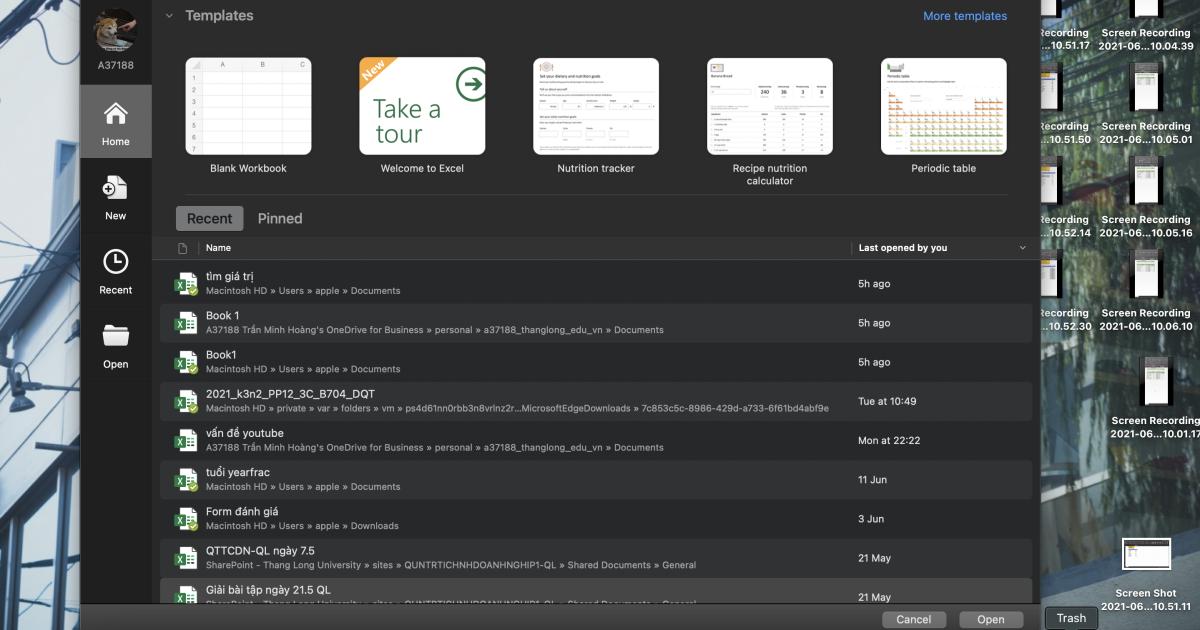The width and height of the screenshot is (1200, 630).
Task: Click Excel icon for QTTCDN-QL ngày 7.5
Action: tap(186, 557)
